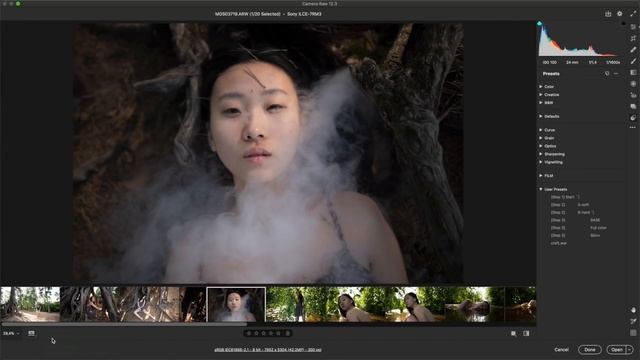
Task: Toggle highlight clipping warning on histogram
Action: click(x=623, y=24)
